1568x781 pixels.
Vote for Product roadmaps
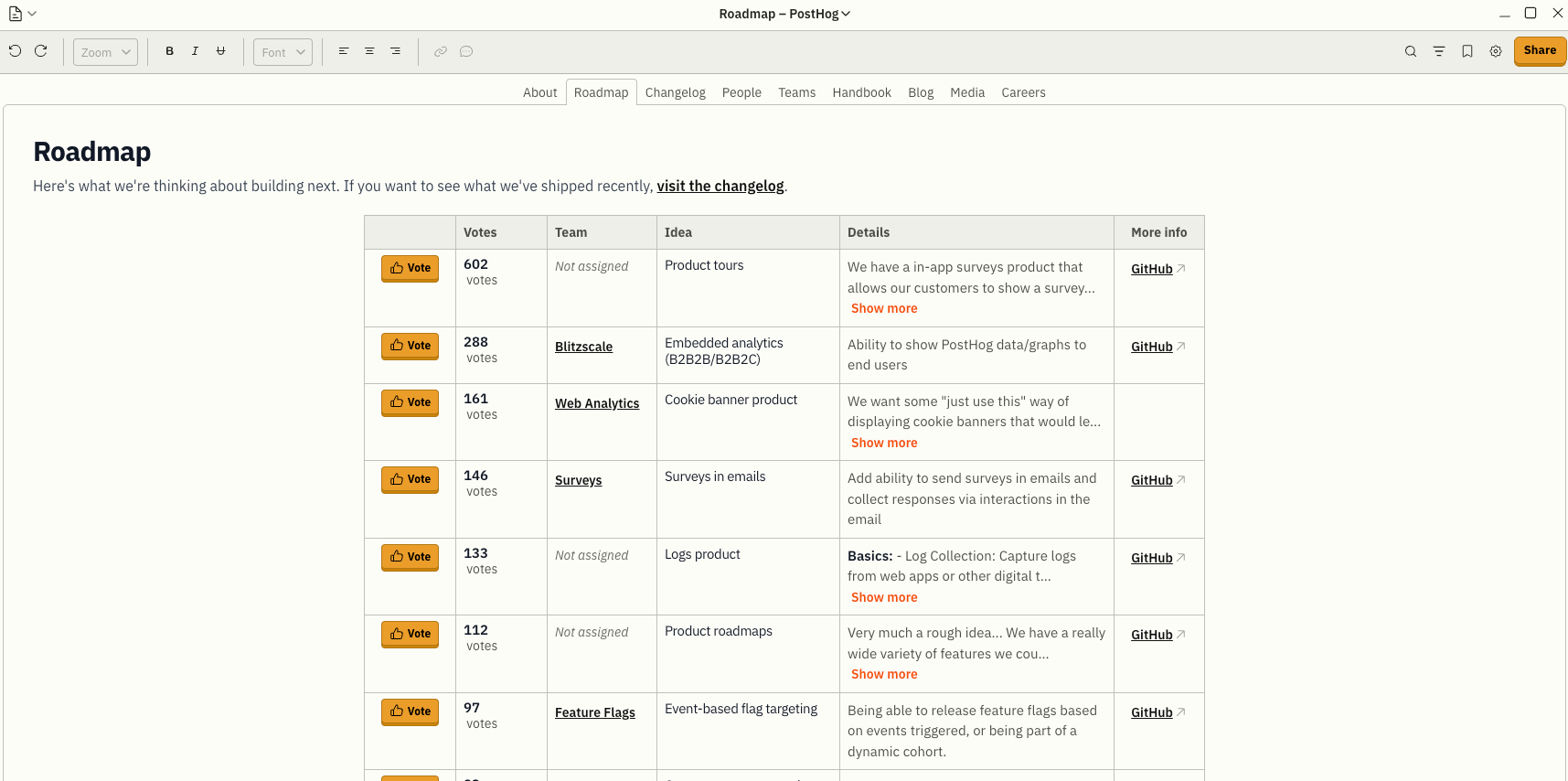coord(410,634)
